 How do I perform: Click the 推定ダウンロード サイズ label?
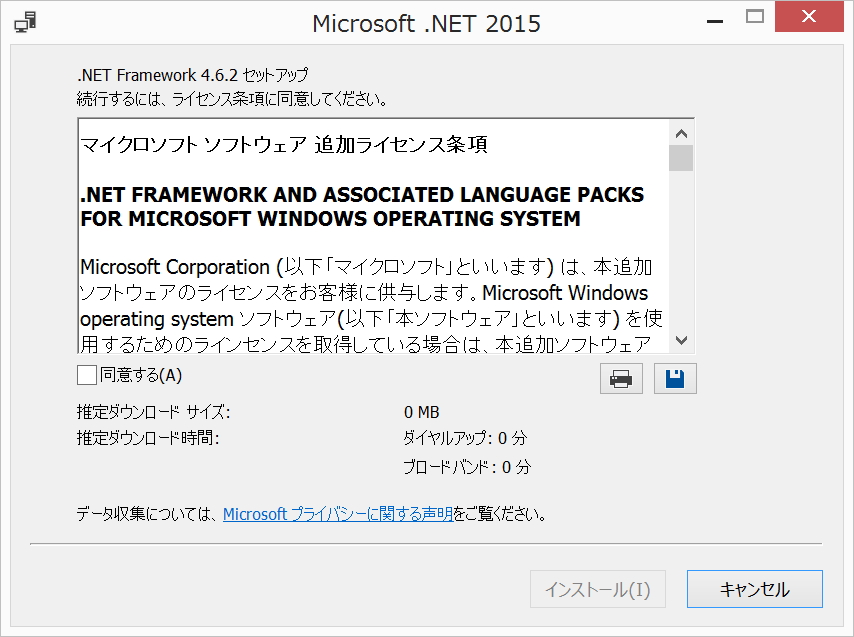coord(148,411)
